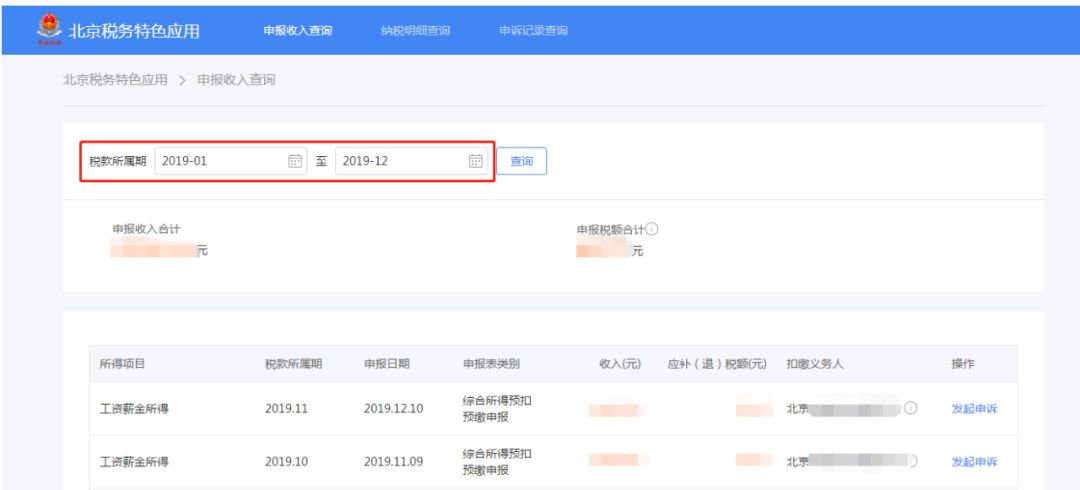Viewport: 1080px width, 490px height.
Task: Go to 申诉记录查询 tab
Action: coord(533,31)
